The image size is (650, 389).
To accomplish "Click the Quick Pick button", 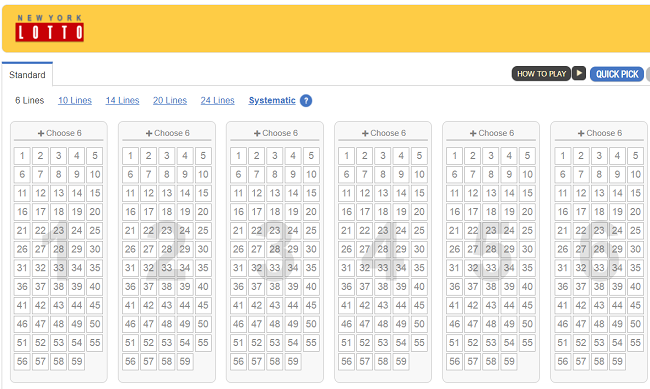I will (617, 74).
